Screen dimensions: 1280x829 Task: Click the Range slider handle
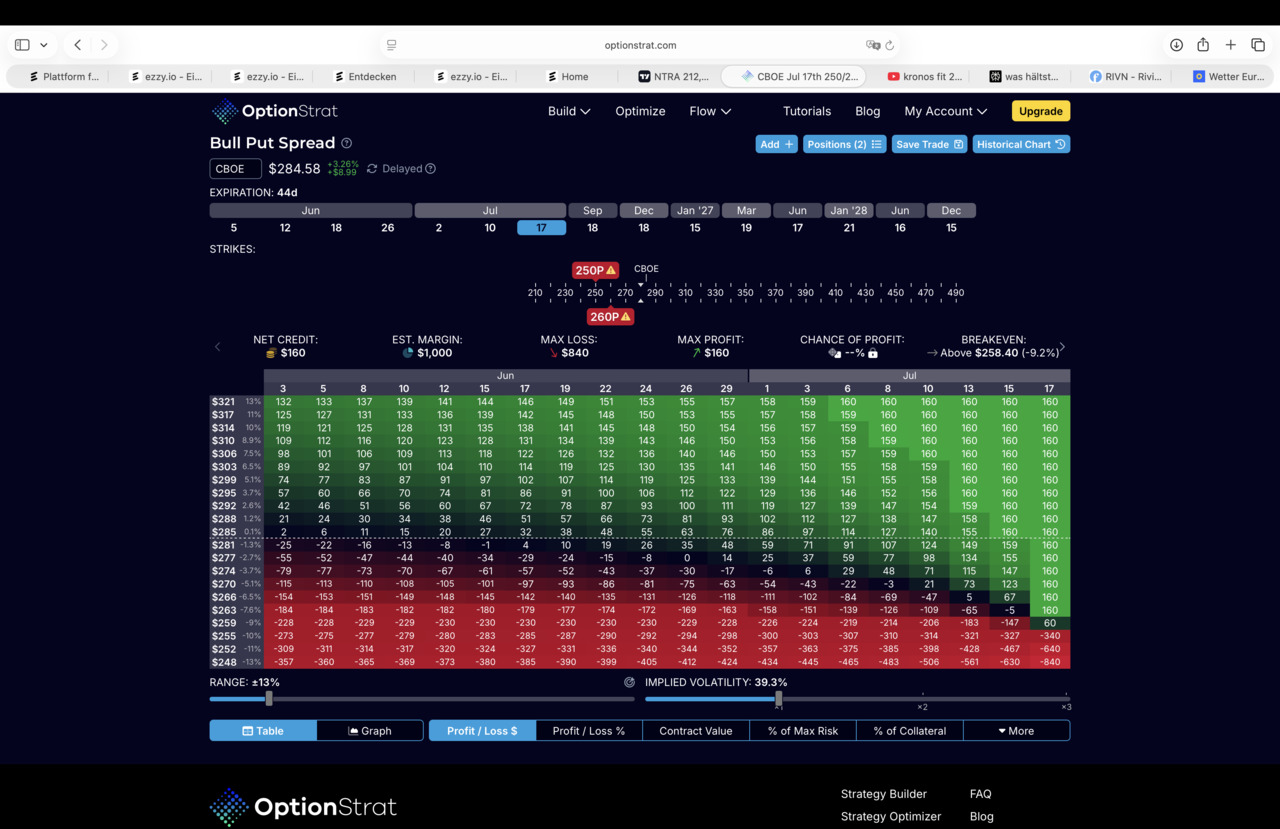pyautogui.click(x=269, y=698)
